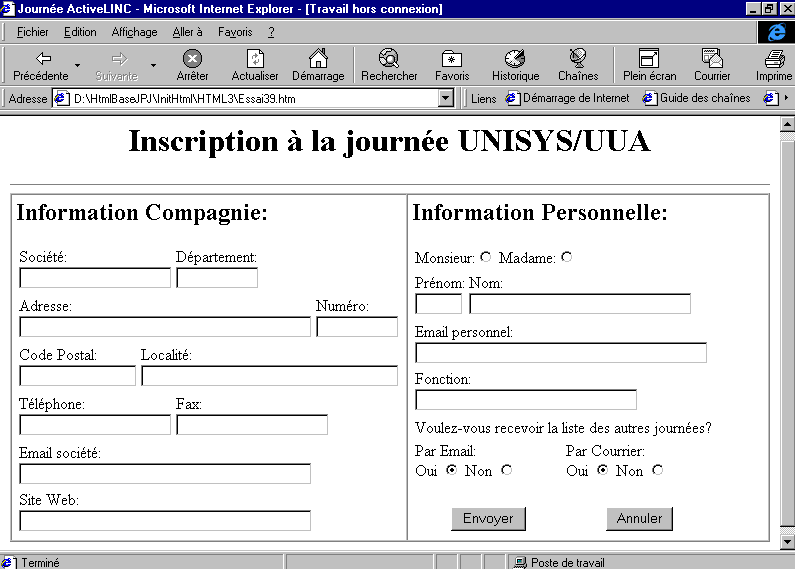This screenshot has height=569, width=795.
Task: Click the Internet Explorer logo throbber
Action: [776, 32]
